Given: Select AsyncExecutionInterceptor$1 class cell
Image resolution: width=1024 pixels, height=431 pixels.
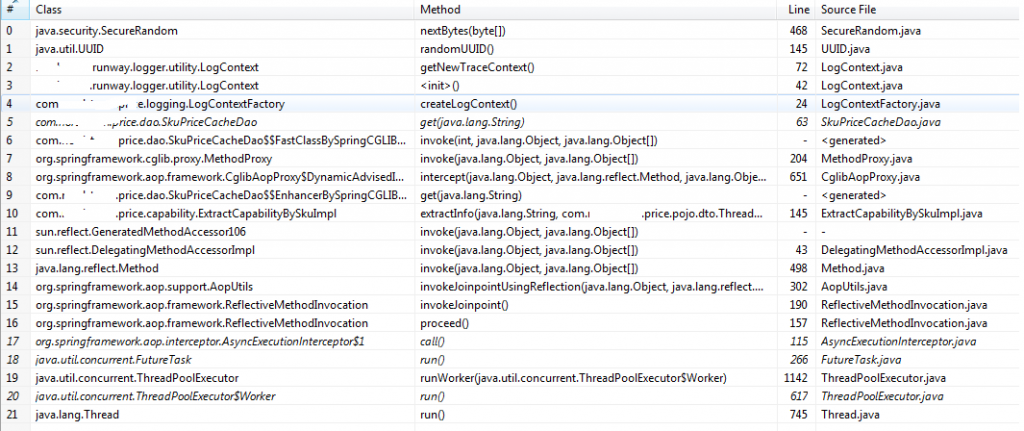Looking at the screenshot, I should coord(200,342).
